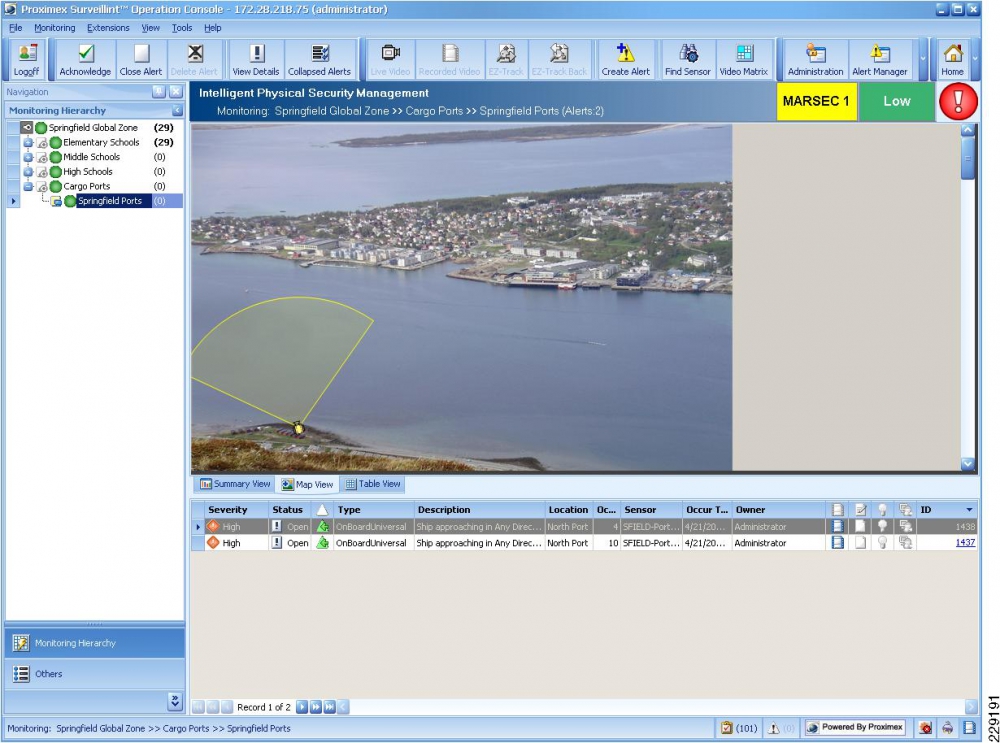Switch to the Summary View tab

(x=235, y=484)
